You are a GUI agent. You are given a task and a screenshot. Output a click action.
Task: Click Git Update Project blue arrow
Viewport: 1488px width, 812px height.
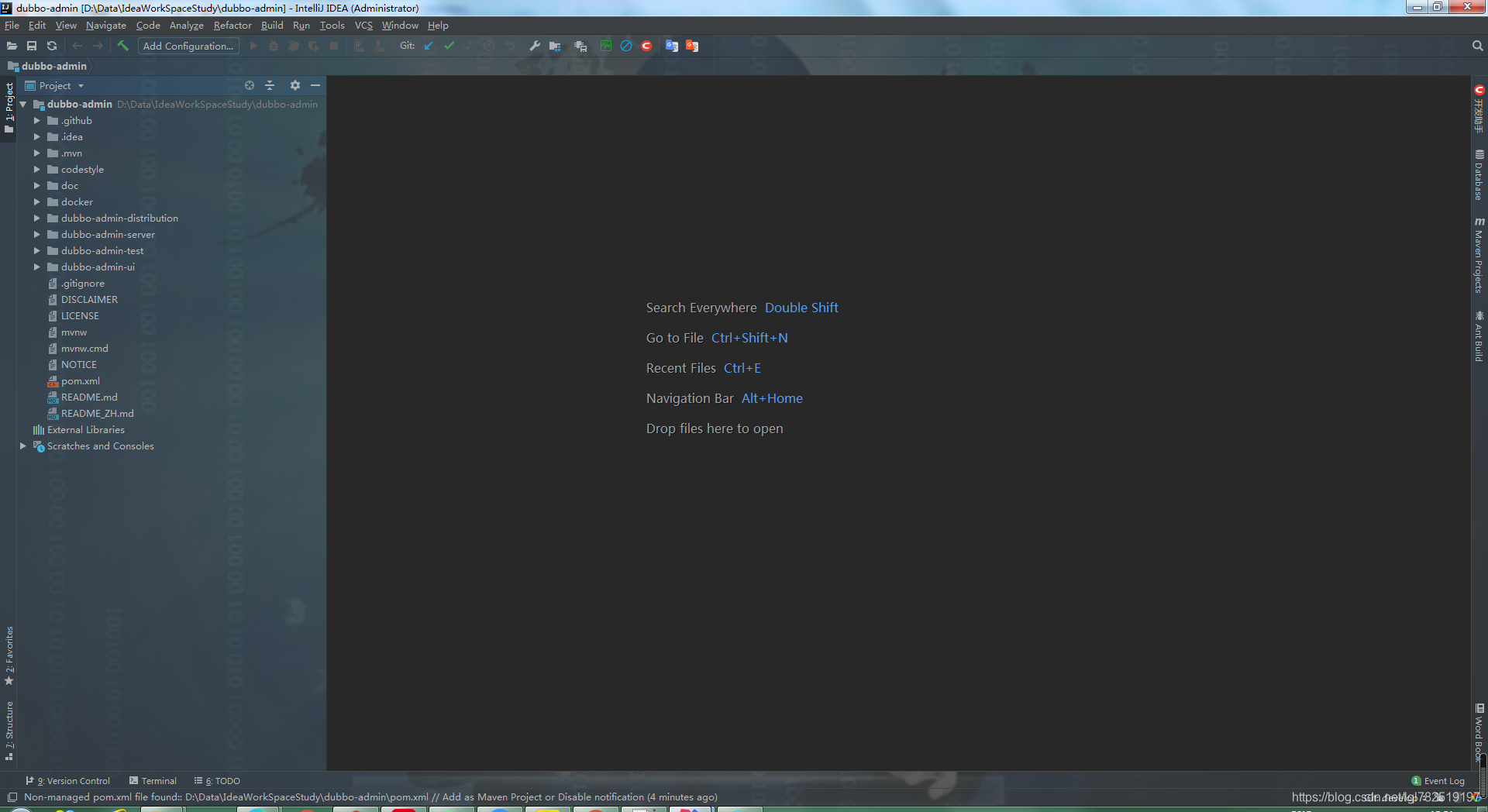tap(429, 46)
